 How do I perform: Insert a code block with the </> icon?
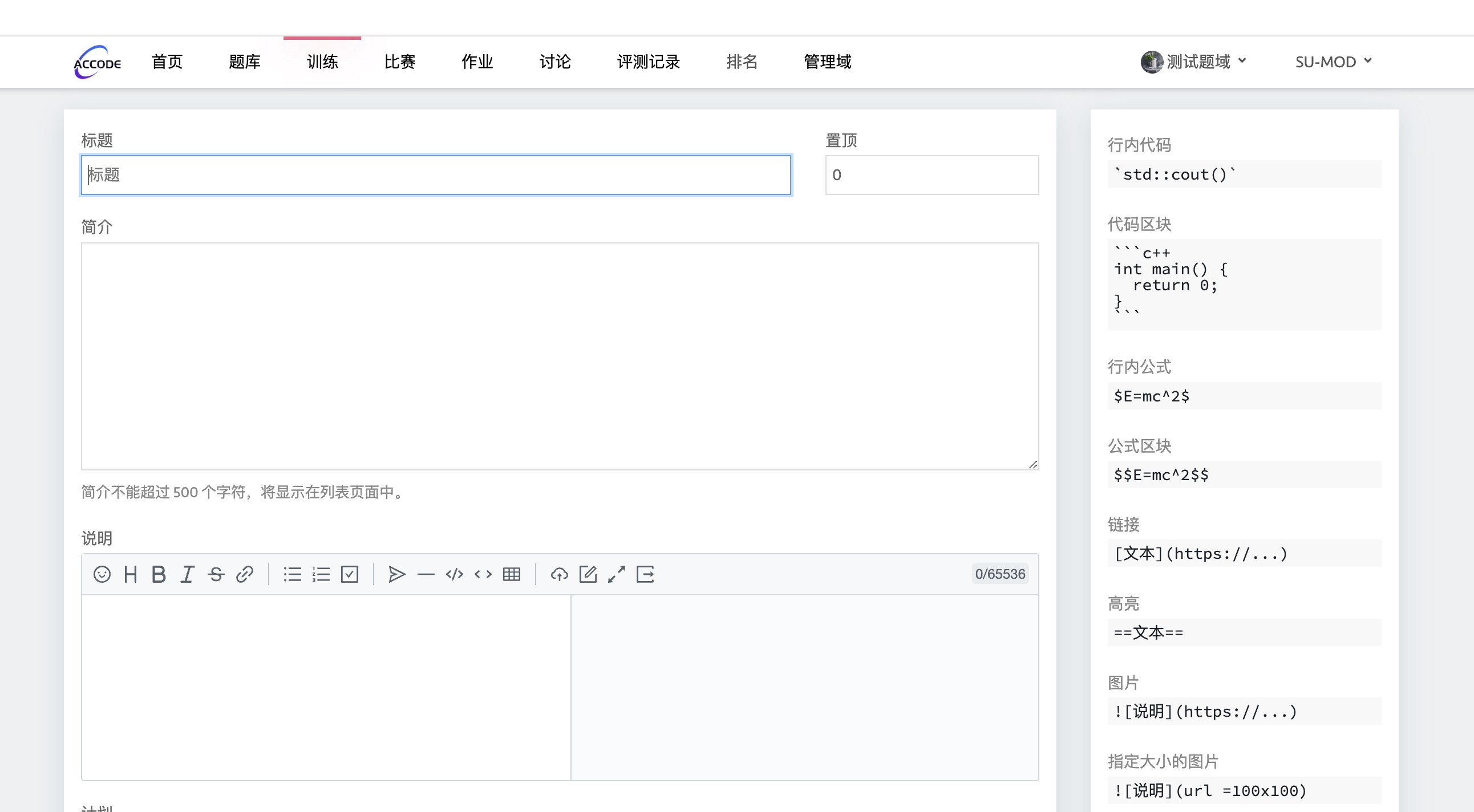click(454, 574)
